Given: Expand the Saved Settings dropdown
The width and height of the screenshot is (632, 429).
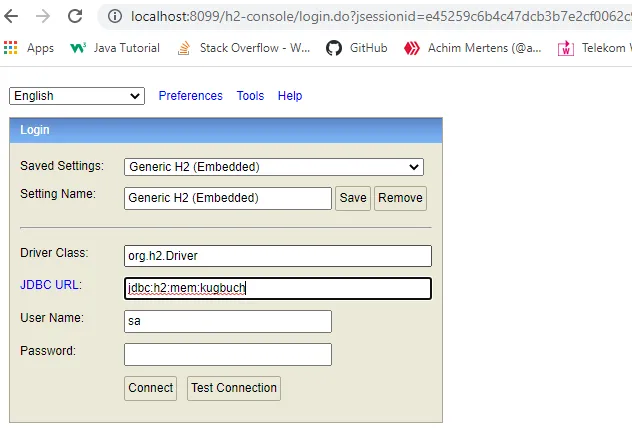Looking at the screenshot, I should (274, 167).
